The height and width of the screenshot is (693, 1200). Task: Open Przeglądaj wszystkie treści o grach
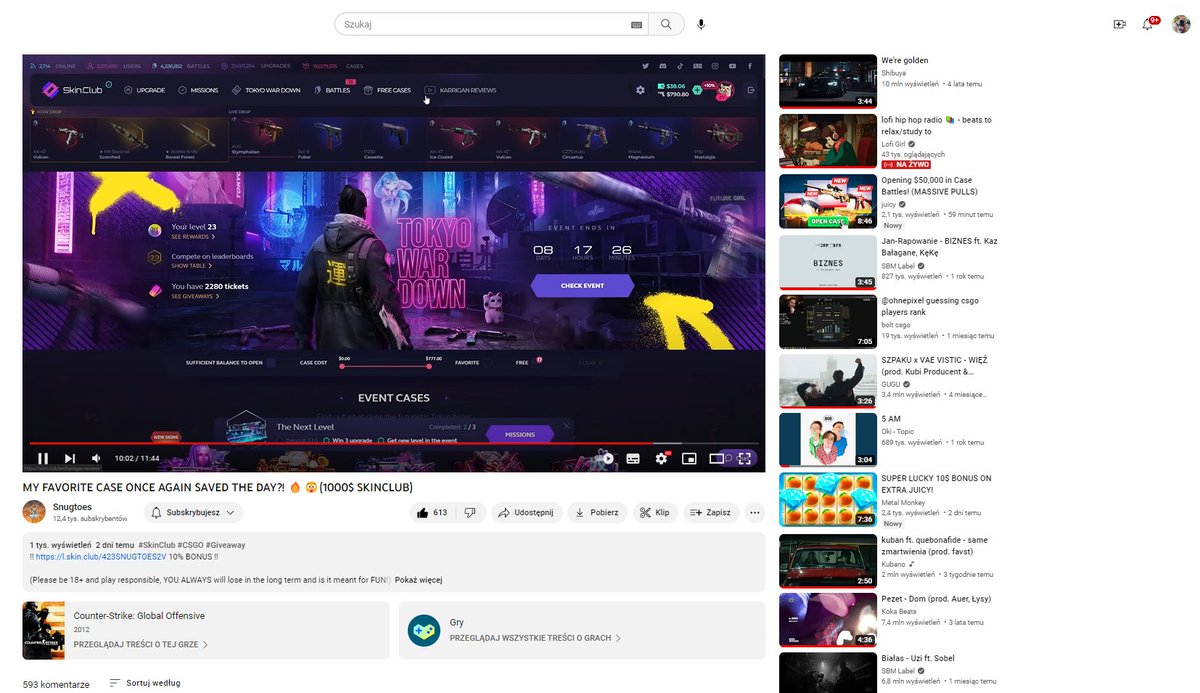535,637
